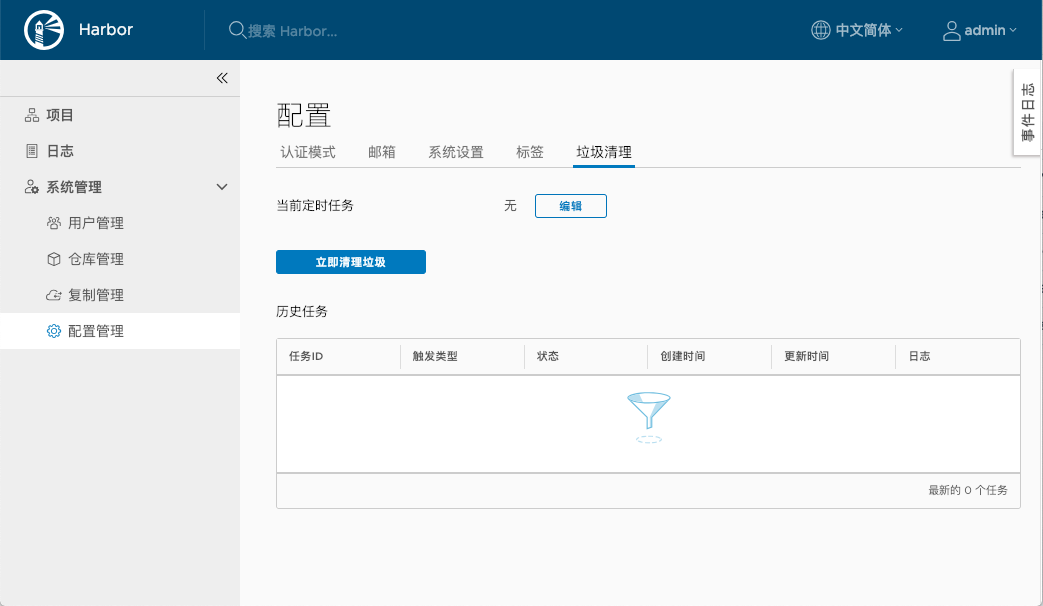Click the 复制管理 replication icon
The image size is (1043, 606).
[x=53, y=294]
